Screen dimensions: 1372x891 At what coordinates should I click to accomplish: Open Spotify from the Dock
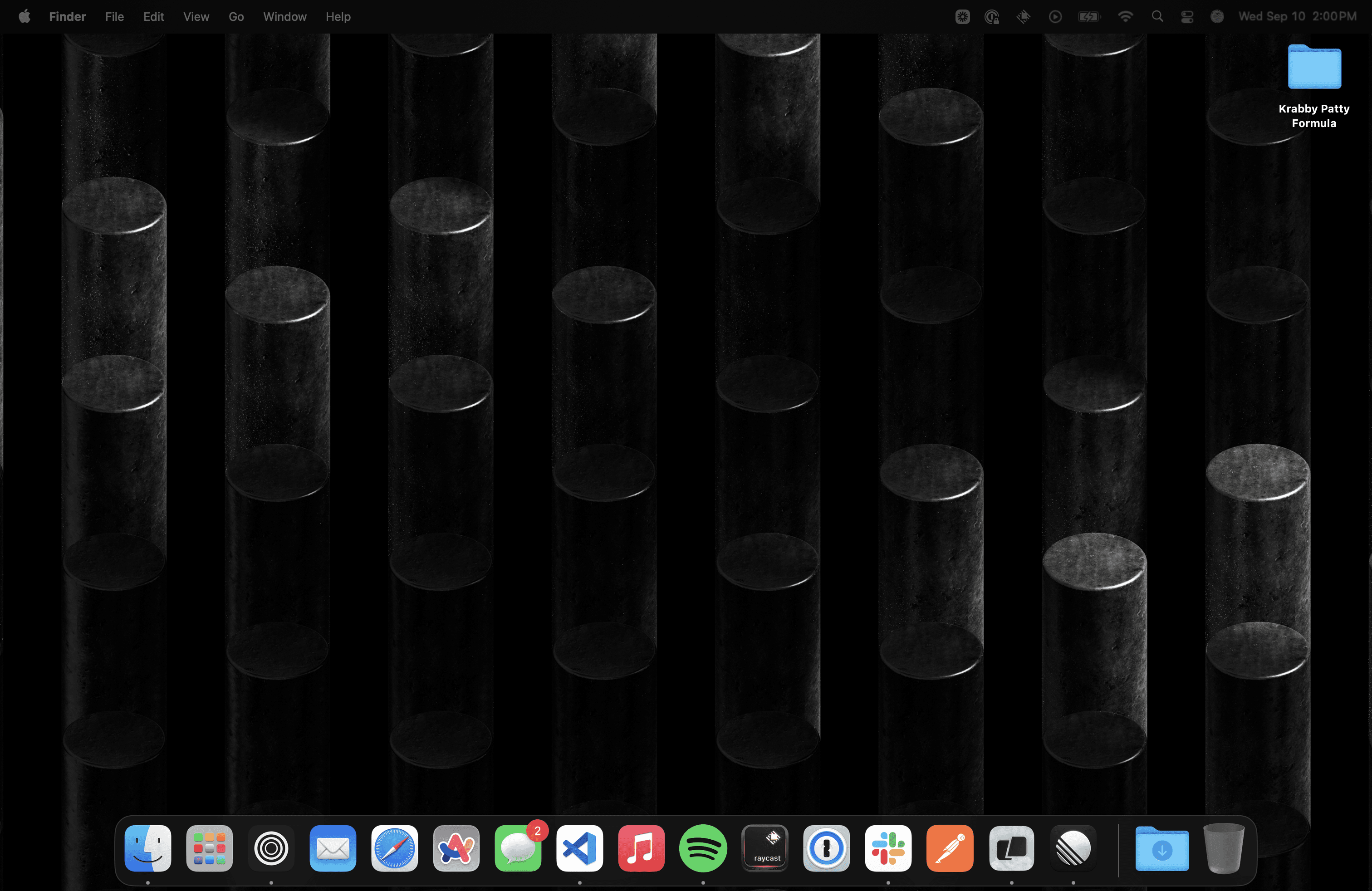pos(703,848)
